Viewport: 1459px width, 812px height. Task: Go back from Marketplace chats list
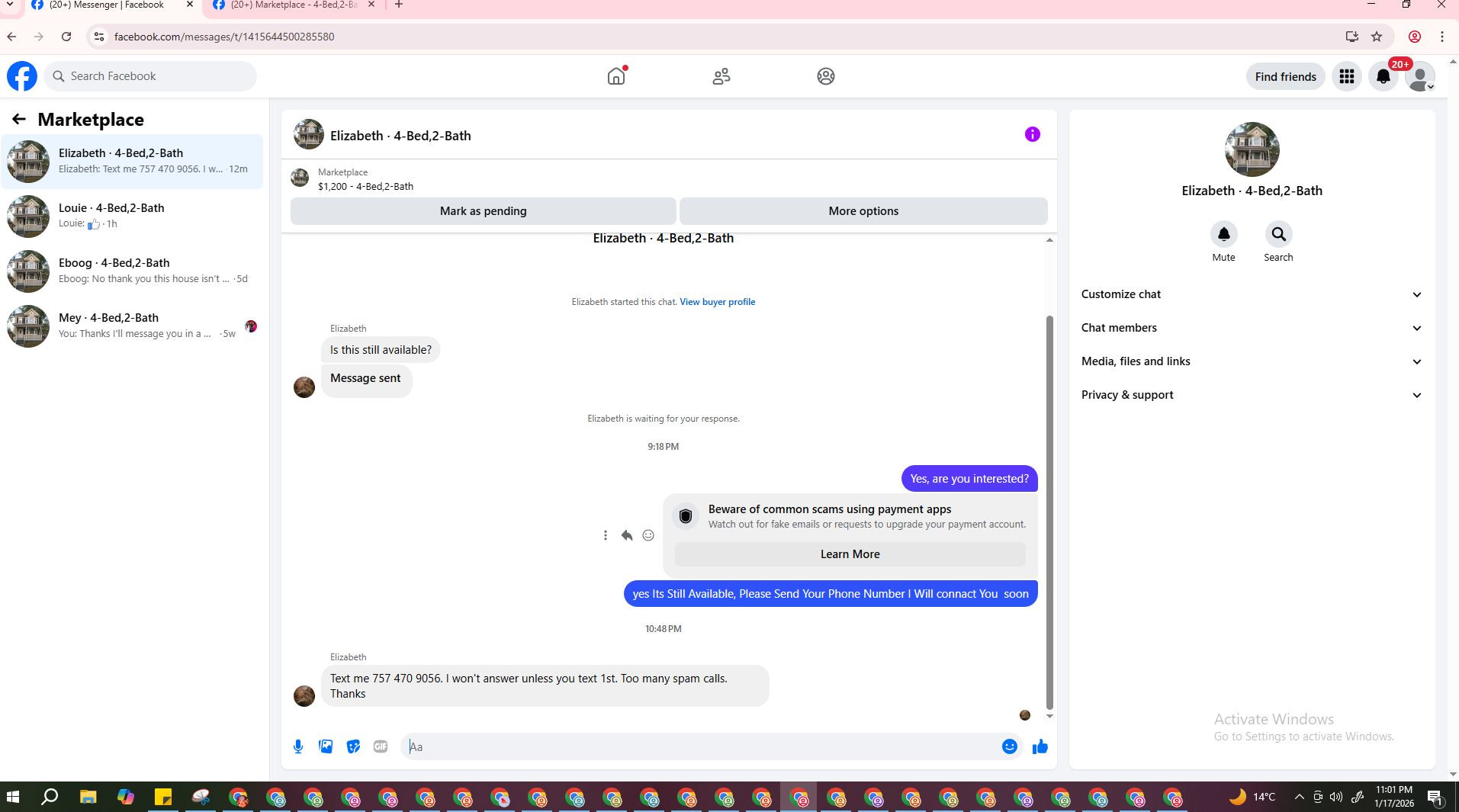(19, 119)
